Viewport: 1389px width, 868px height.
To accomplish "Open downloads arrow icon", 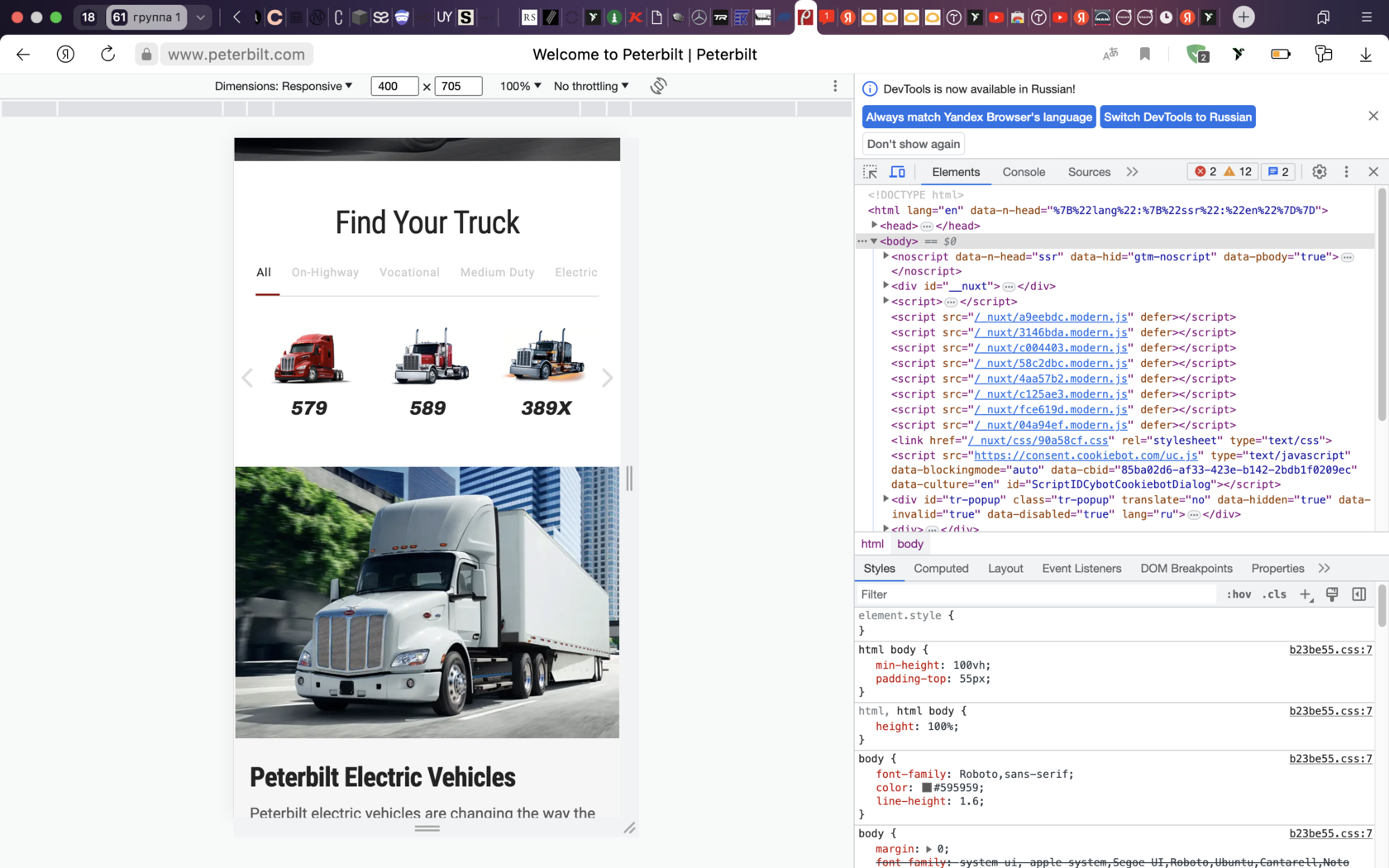I will coord(1365,55).
